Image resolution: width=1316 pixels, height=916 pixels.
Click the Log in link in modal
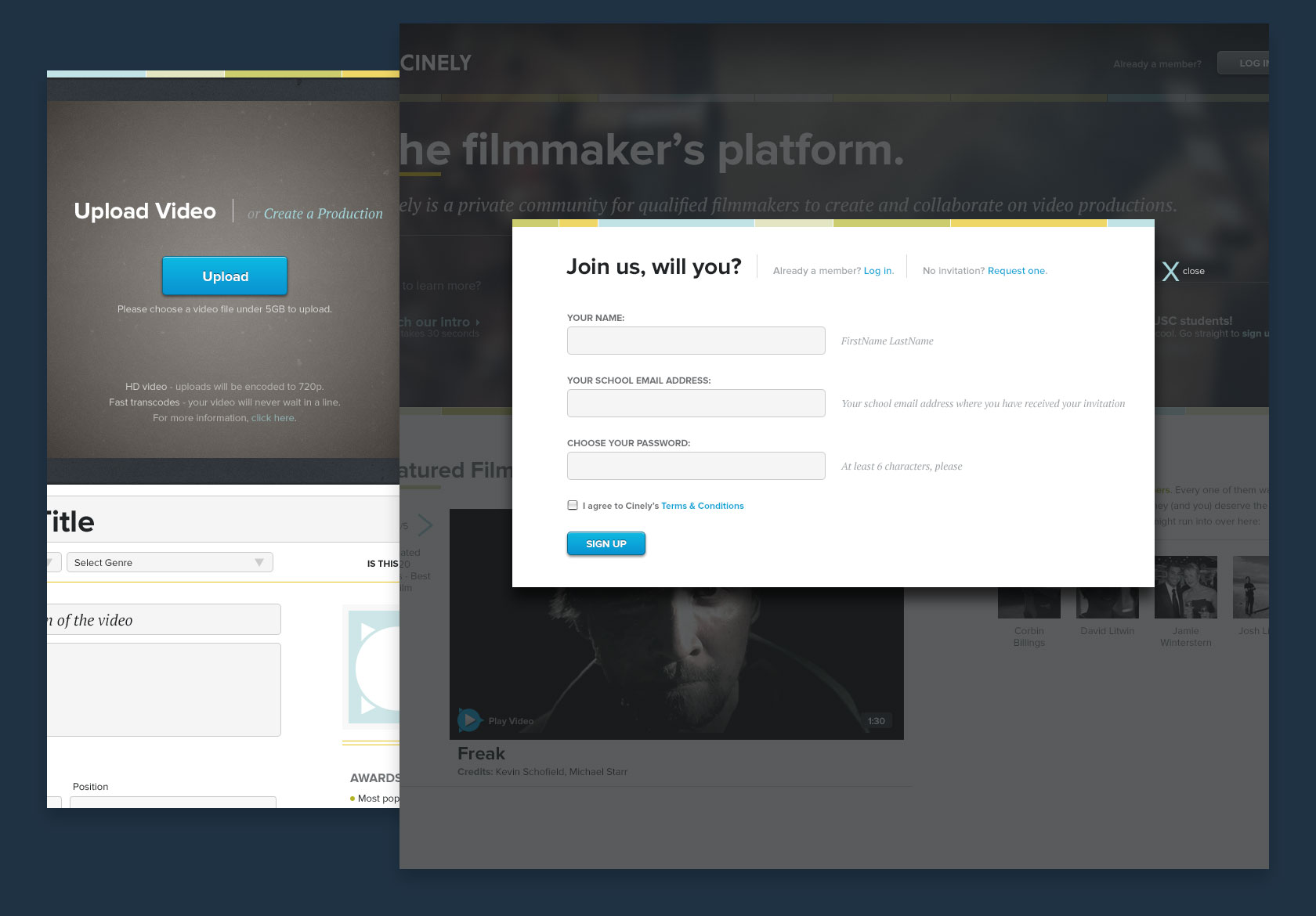click(878, 271)
